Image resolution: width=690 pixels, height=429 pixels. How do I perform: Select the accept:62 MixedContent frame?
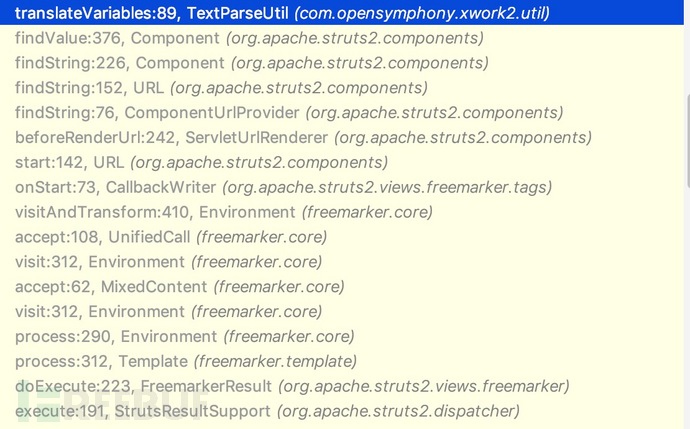click(x=179, y=287)
